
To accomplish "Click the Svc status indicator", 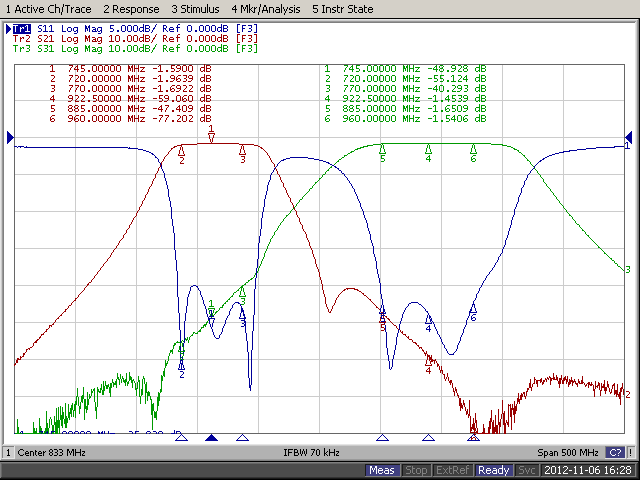I will (527, 470).
